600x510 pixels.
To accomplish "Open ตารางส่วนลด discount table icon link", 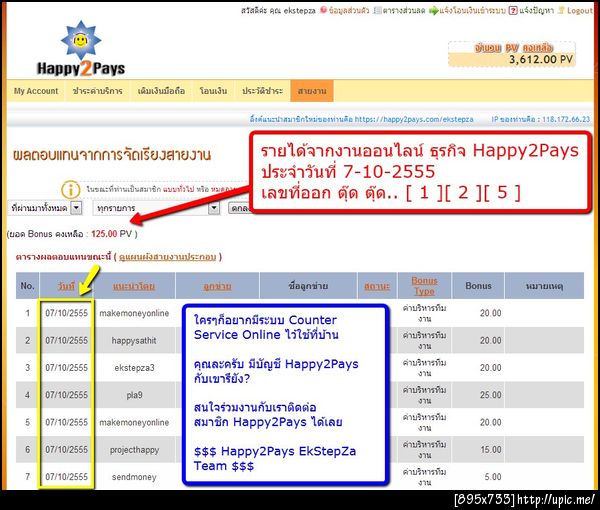I will coord(399,10).
